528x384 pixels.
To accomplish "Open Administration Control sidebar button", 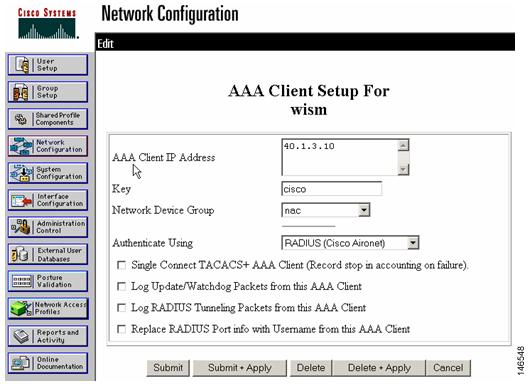I will pos(48,227).
